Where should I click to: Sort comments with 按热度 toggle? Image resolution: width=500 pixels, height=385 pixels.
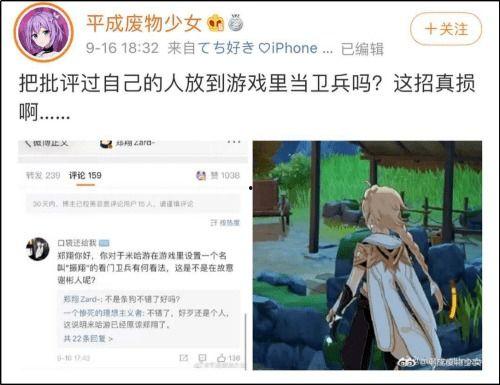(x=225, y=223)
